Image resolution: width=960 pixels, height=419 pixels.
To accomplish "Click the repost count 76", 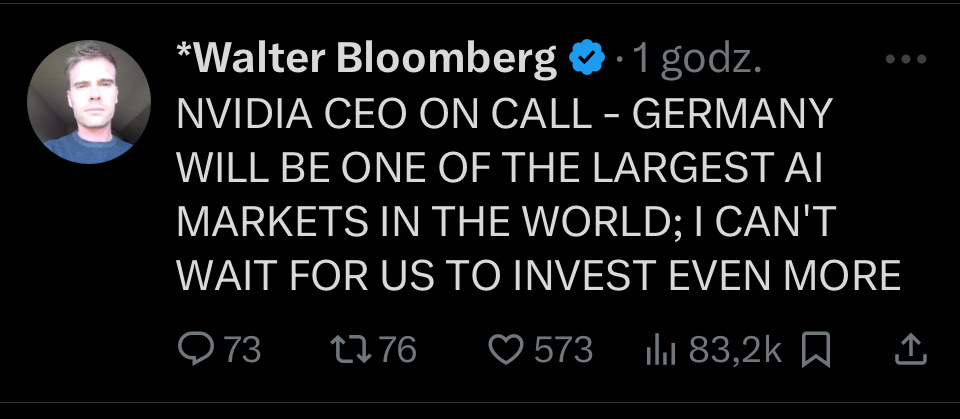I will (x=397, y=349).
